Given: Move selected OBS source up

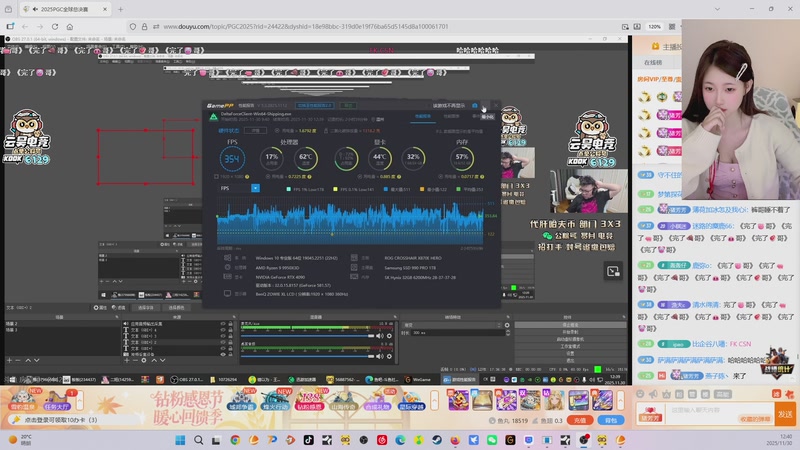Looking at the screenshot, I should (x=154, y=360).
